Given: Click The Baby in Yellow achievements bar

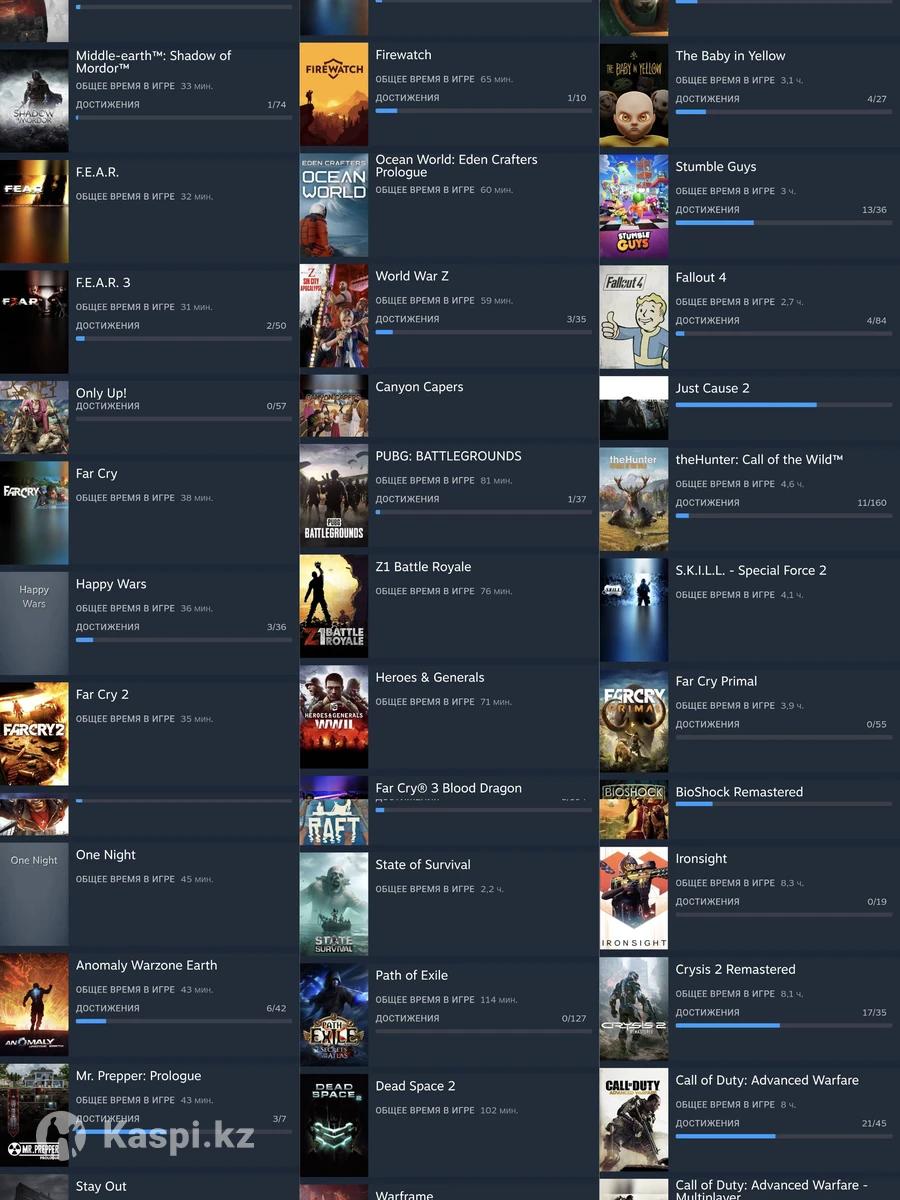Looking at the screenshot, I should (x=783, y=112).
